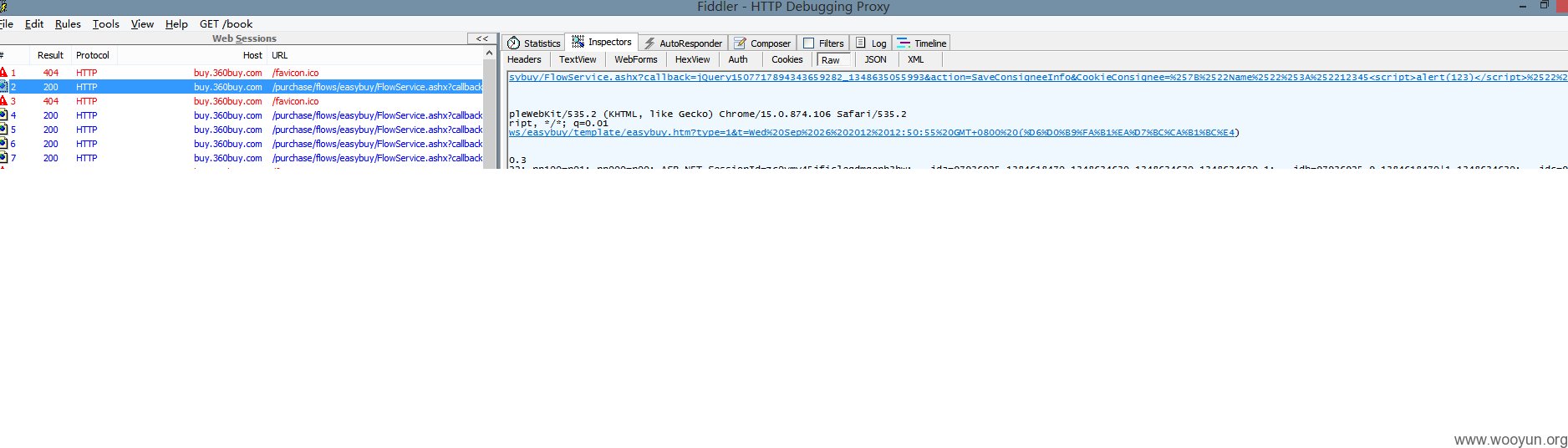Select the Headers inspector view
This screenshot has width=1568, height=448.
(x=524, y=59)
